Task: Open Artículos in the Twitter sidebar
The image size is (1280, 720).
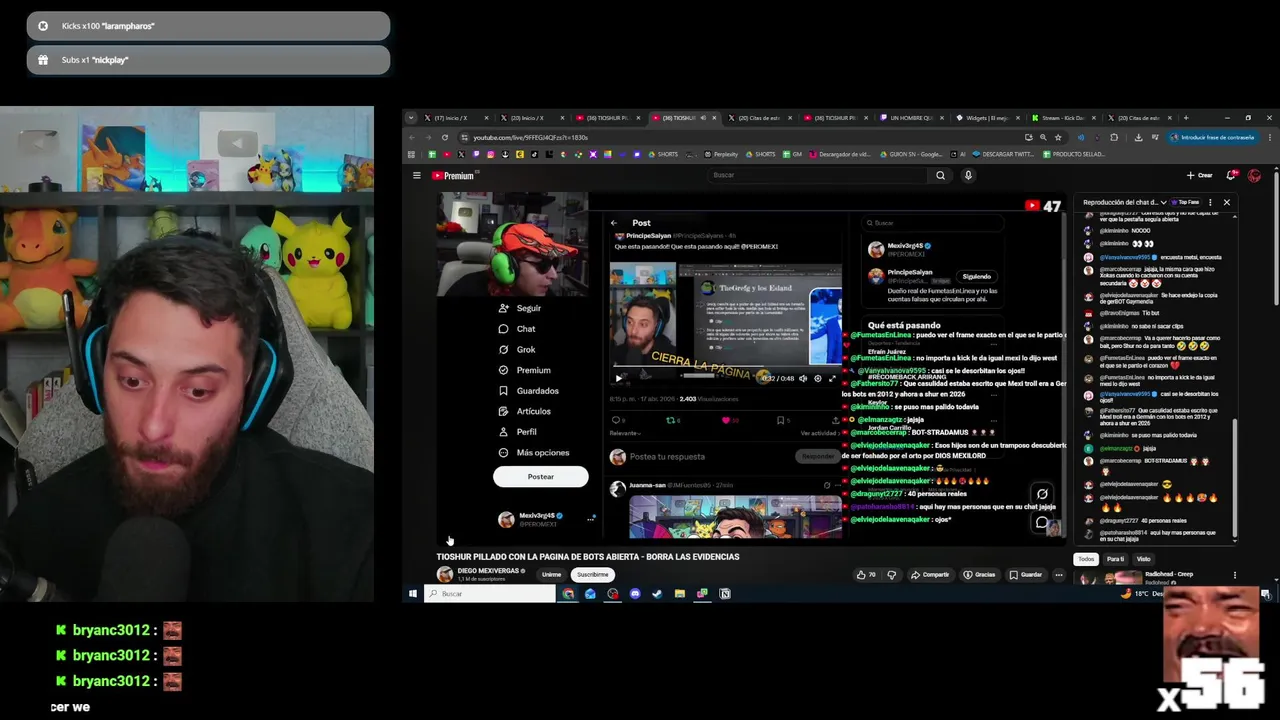Action: coord(524,411)
